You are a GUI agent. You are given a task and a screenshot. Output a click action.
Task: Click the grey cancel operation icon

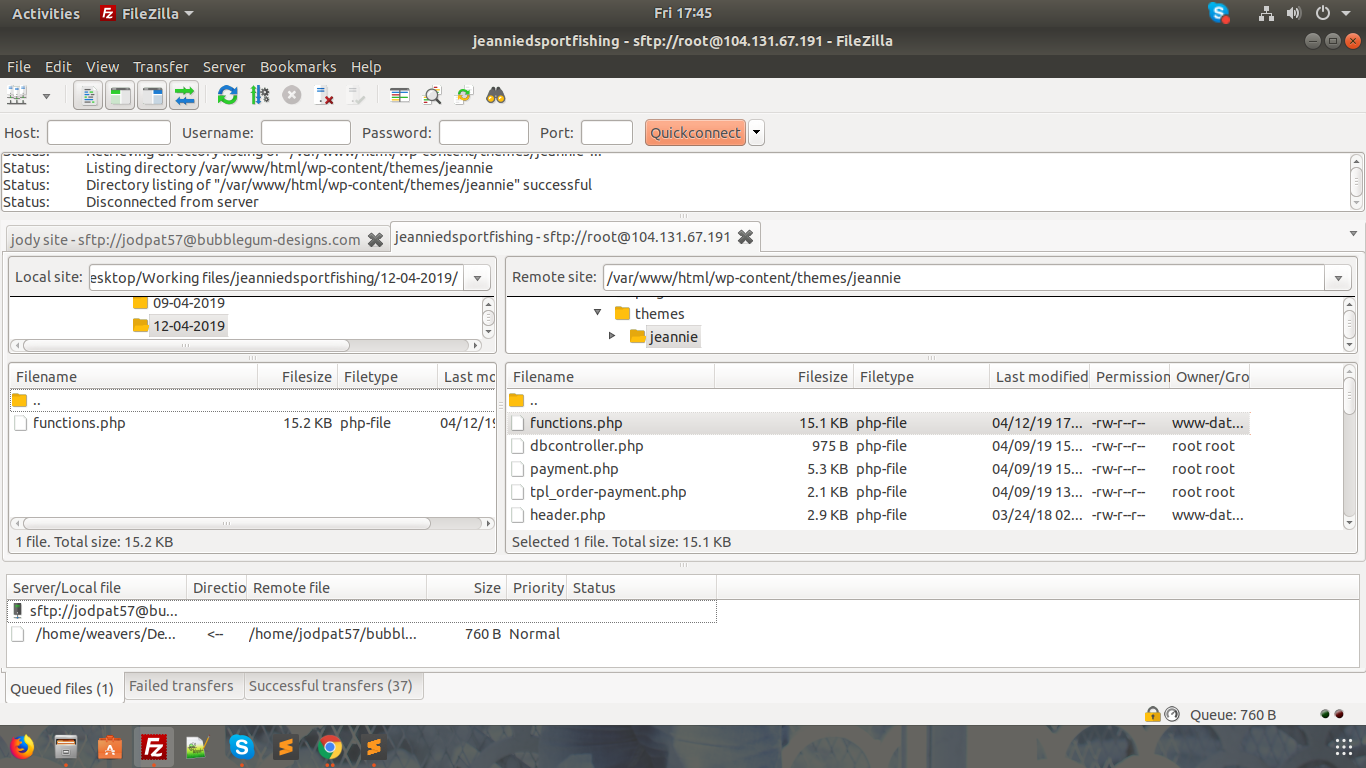tap(292, 96)
